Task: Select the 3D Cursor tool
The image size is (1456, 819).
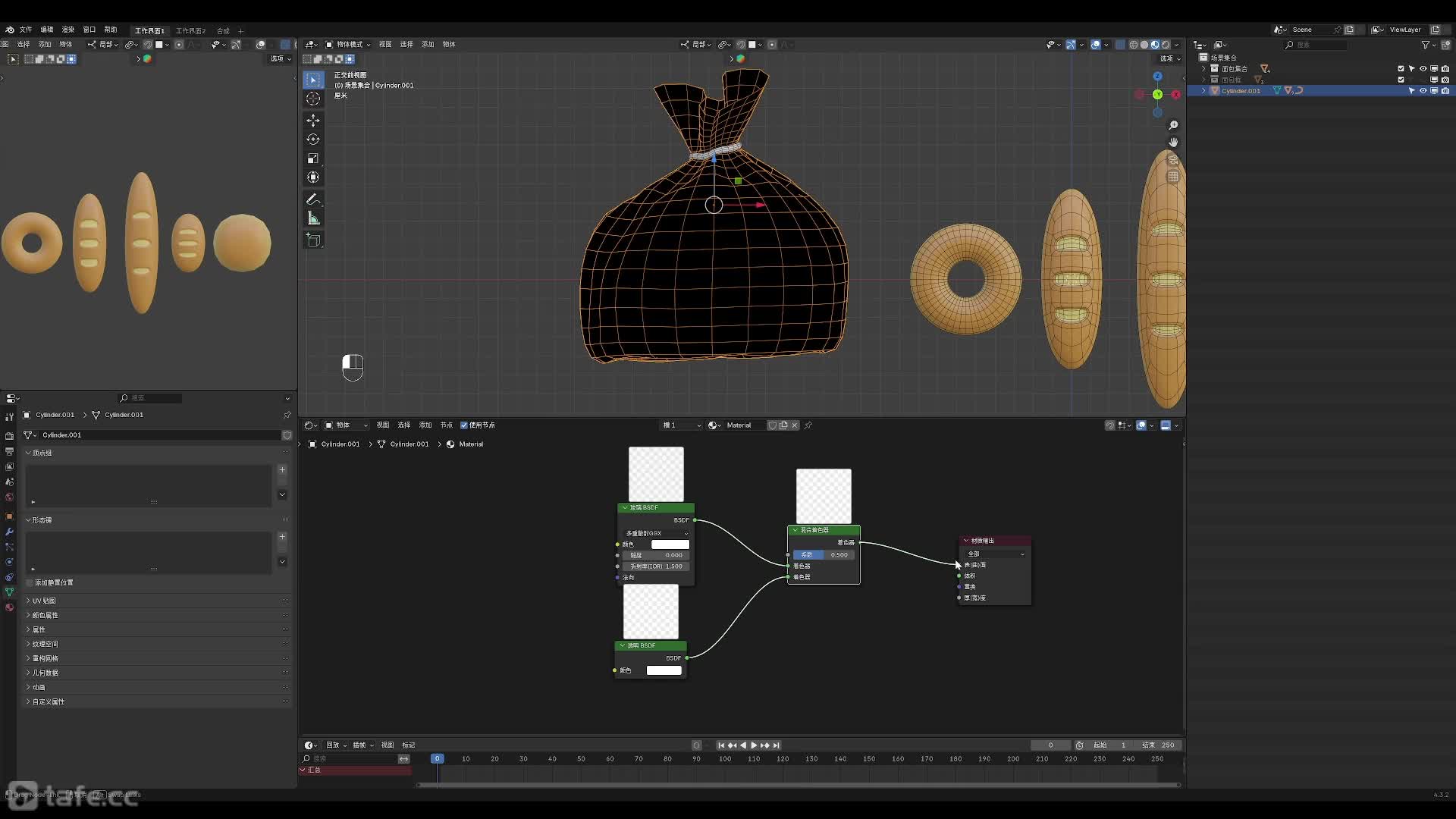Action: 313,99
